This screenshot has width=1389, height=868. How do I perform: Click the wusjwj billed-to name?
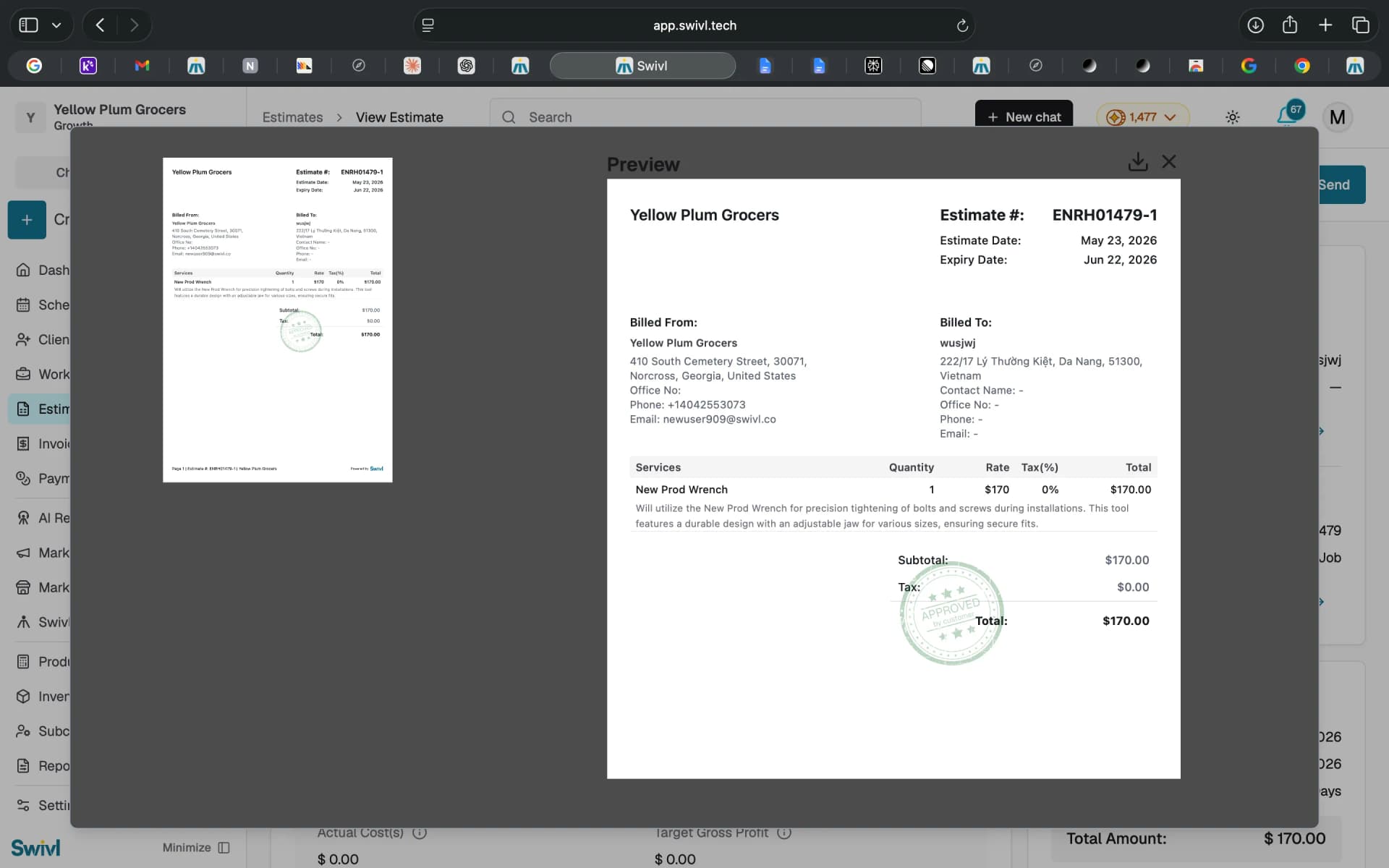pyautogui.click(x=957, y=343)
